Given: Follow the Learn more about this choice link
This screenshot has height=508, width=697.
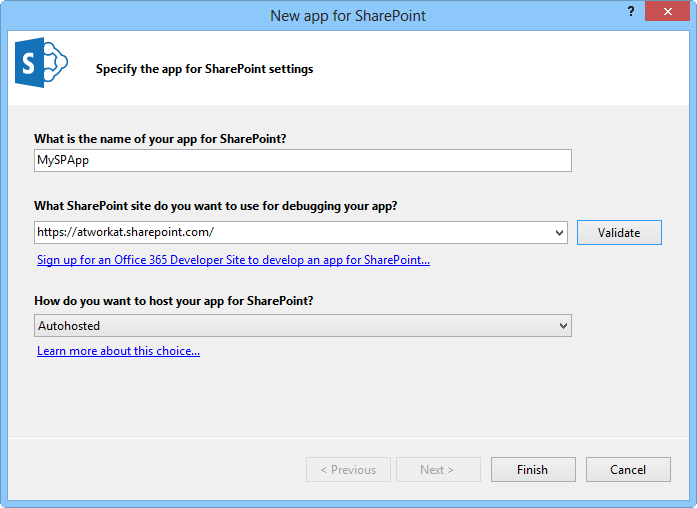Looking at the screenshot, I should (118, 351).
